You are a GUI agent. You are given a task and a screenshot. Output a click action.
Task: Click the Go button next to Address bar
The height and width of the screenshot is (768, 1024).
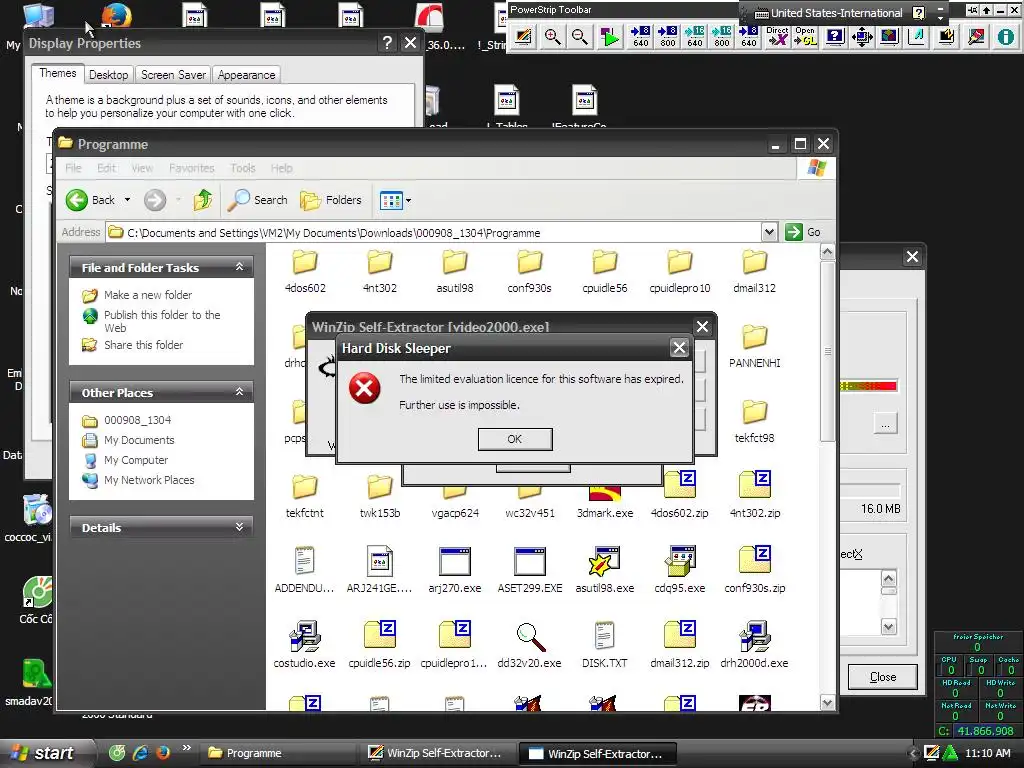pos(804,232)
